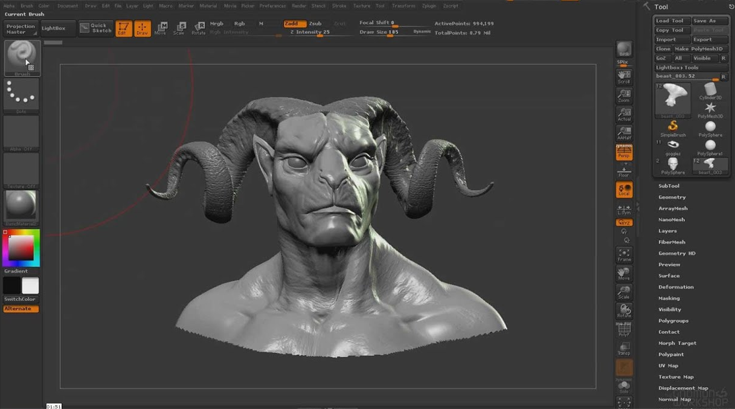This screenshot has width=735, height=409.
Task: Enable Mrgb painting mode
Action: click(217, 24)
